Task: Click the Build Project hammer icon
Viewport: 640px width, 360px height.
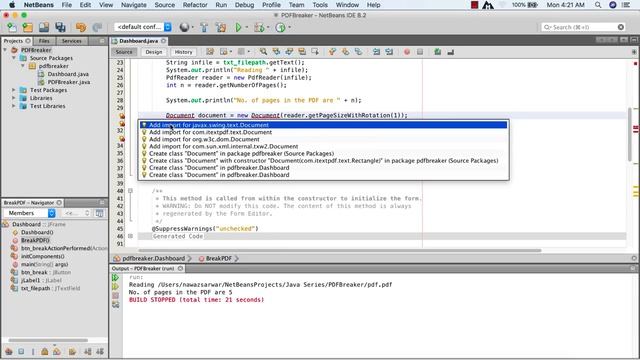Action: [204, 27]
